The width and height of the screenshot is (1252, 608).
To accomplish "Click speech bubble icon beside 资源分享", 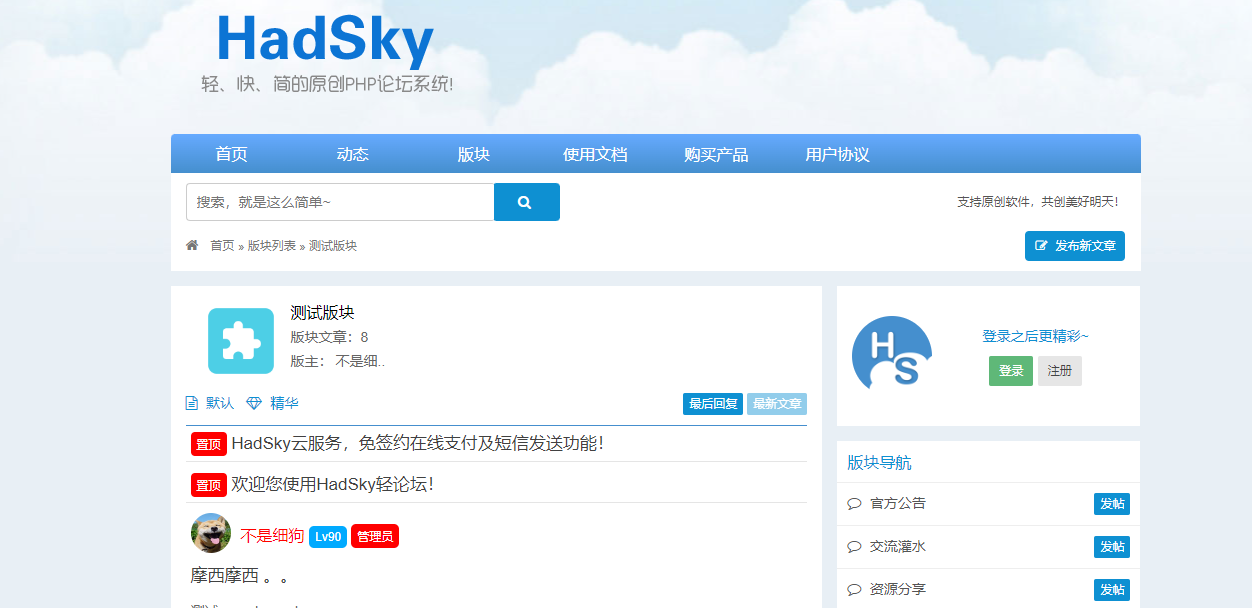I will click(x=854, y=590).
